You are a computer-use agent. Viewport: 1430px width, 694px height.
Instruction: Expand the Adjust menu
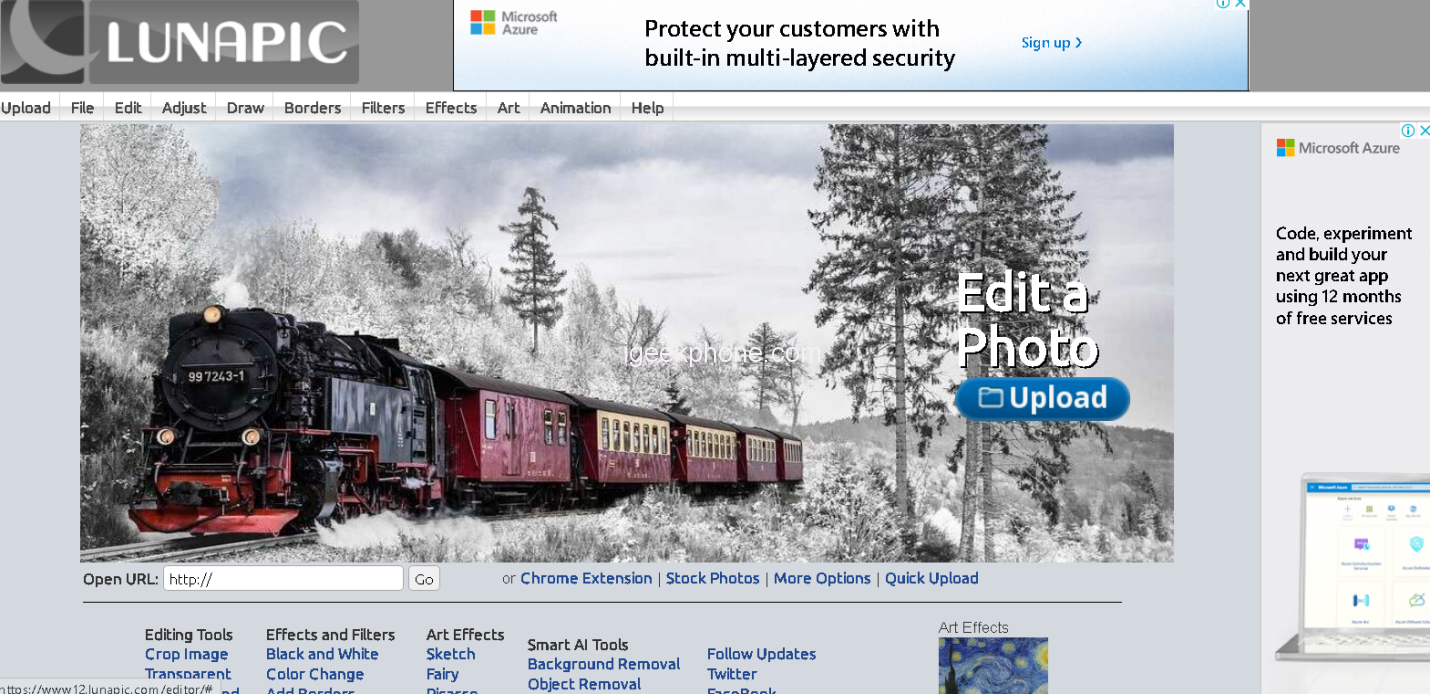[x=184, y=108]
